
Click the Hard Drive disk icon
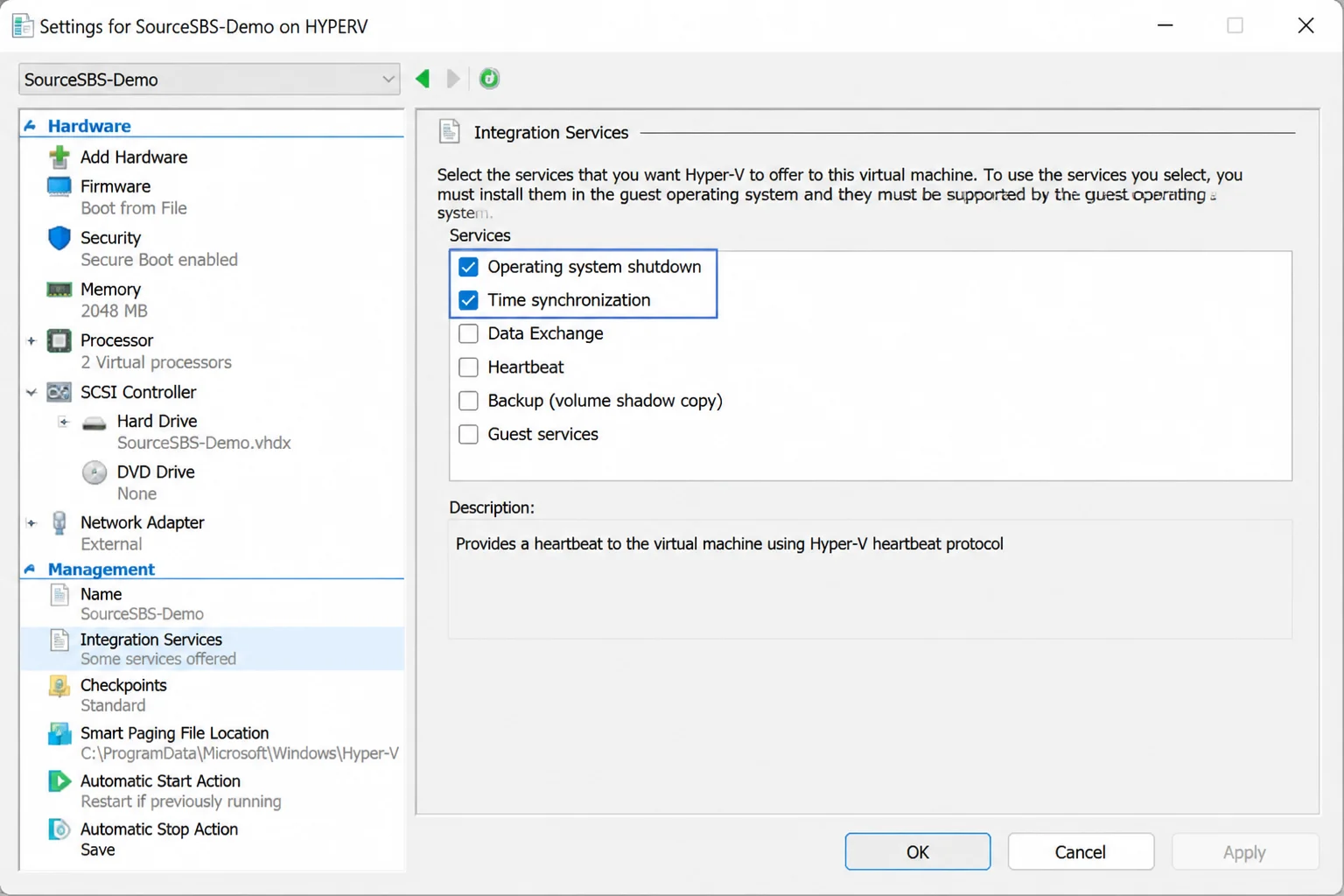click(x=94, y=423)
